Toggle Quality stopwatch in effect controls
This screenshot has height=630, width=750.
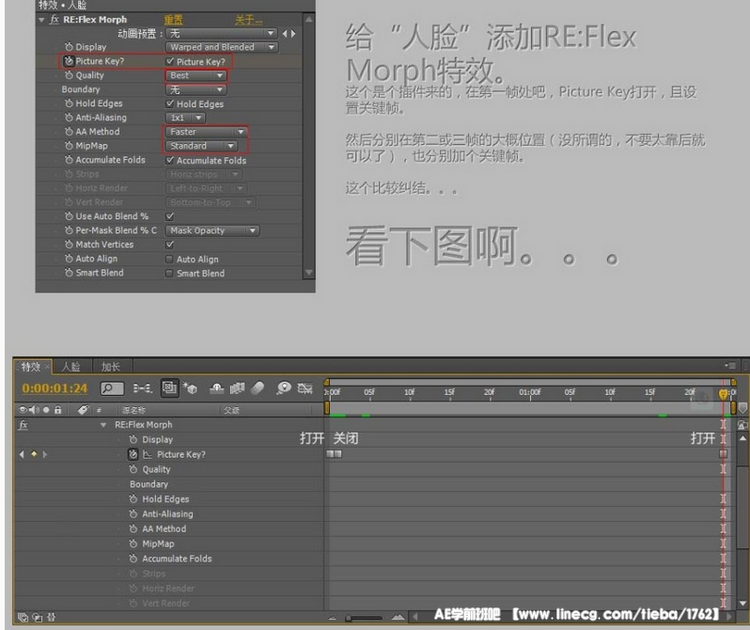68,75
